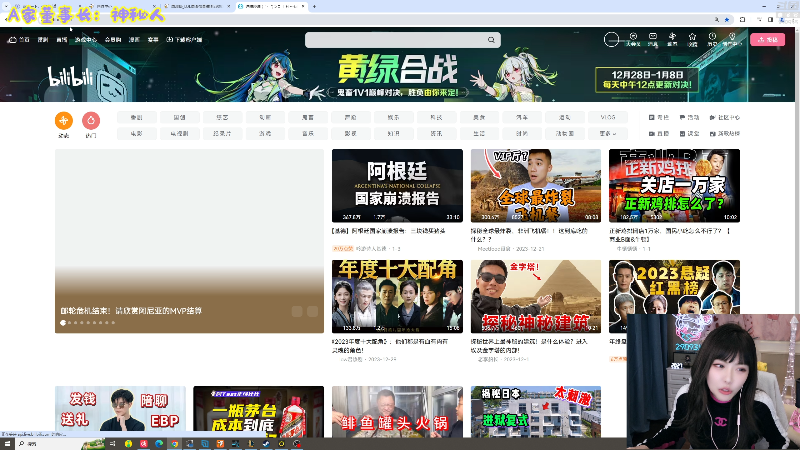Open the 新歌热榜 music chart icon link

(724, 134)
